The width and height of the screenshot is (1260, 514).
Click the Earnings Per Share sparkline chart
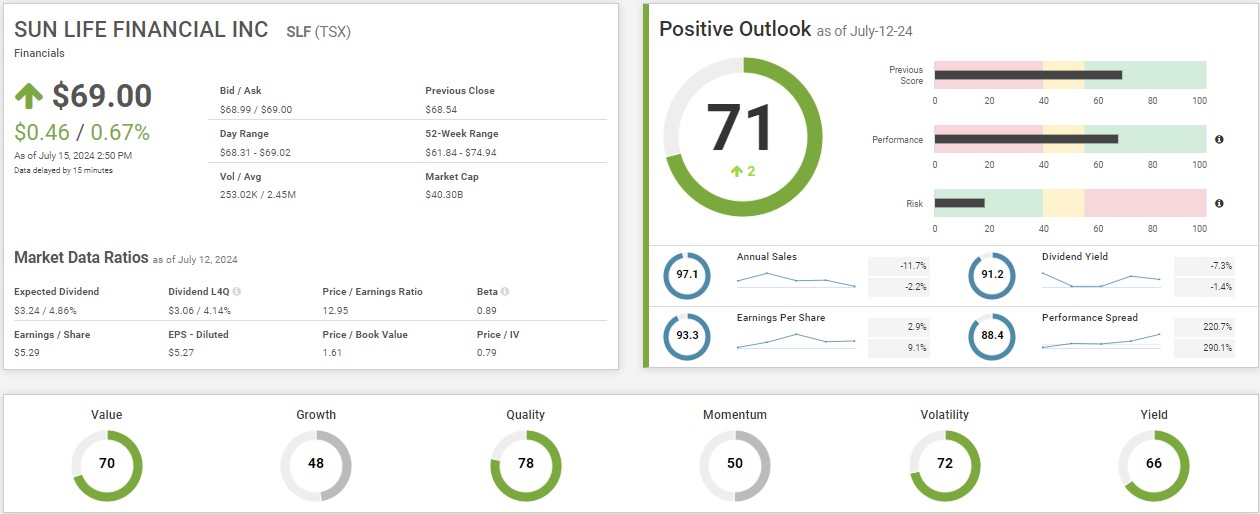point(796,341)
